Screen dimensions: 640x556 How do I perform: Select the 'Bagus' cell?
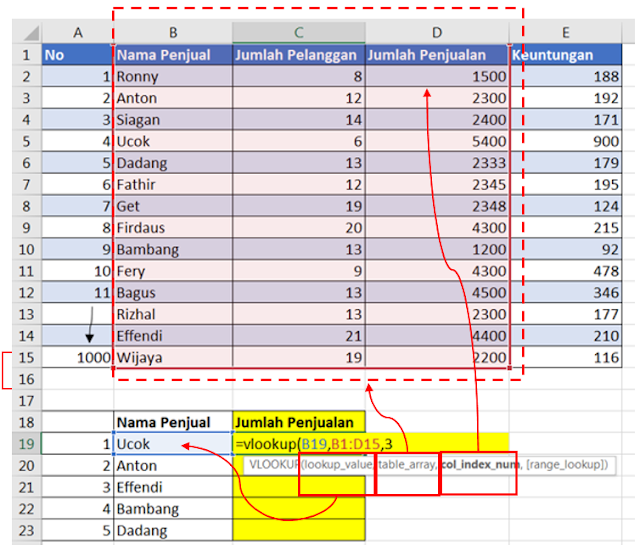point(173,292)
